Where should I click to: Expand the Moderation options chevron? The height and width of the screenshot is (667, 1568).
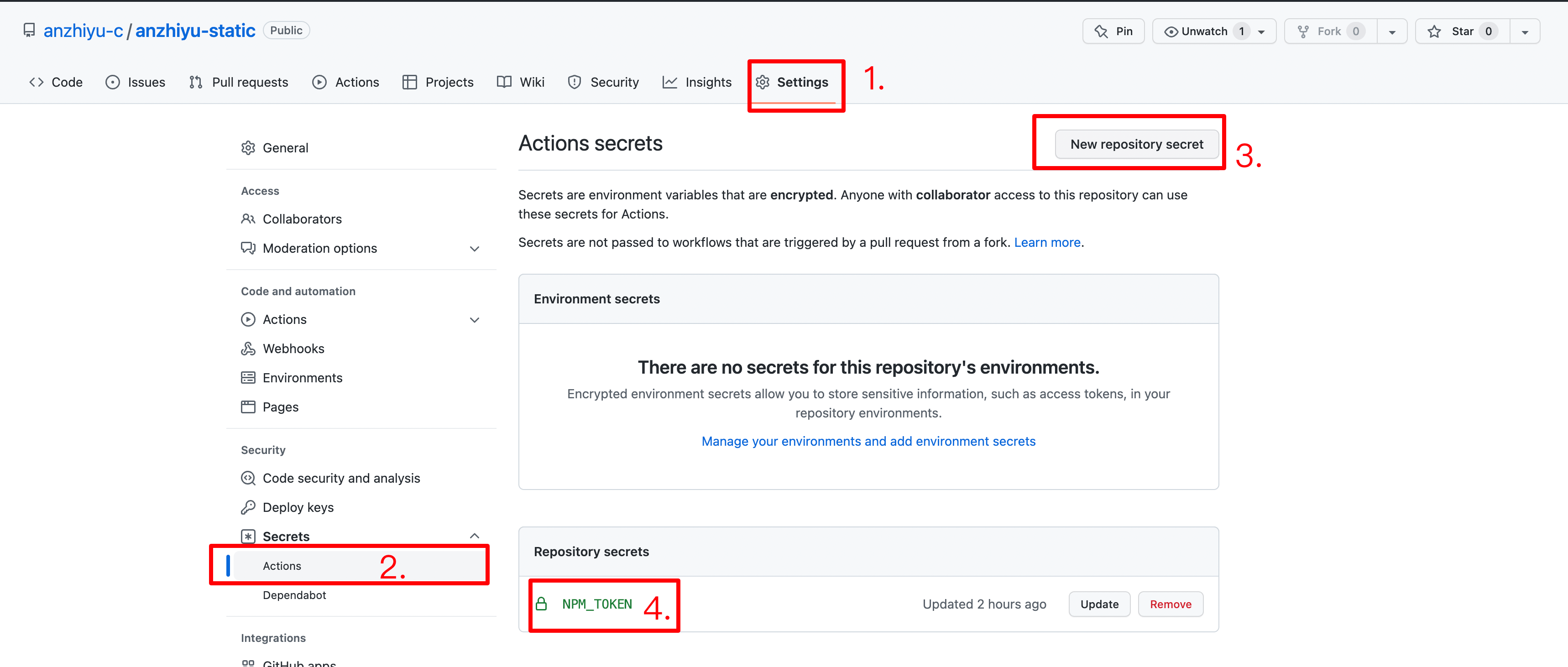pos(475,249)
